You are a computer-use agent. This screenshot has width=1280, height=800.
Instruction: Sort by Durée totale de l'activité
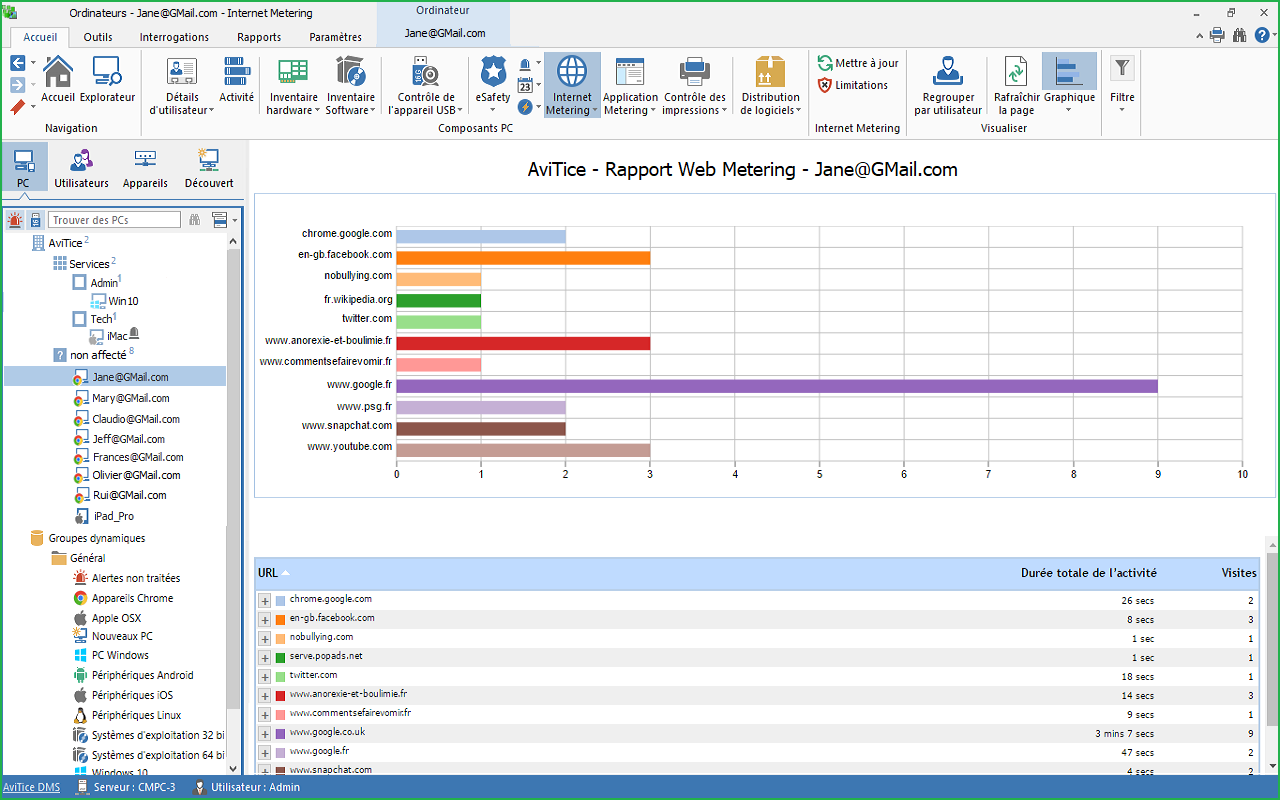pyautogui.click(x=1088, y=573)
